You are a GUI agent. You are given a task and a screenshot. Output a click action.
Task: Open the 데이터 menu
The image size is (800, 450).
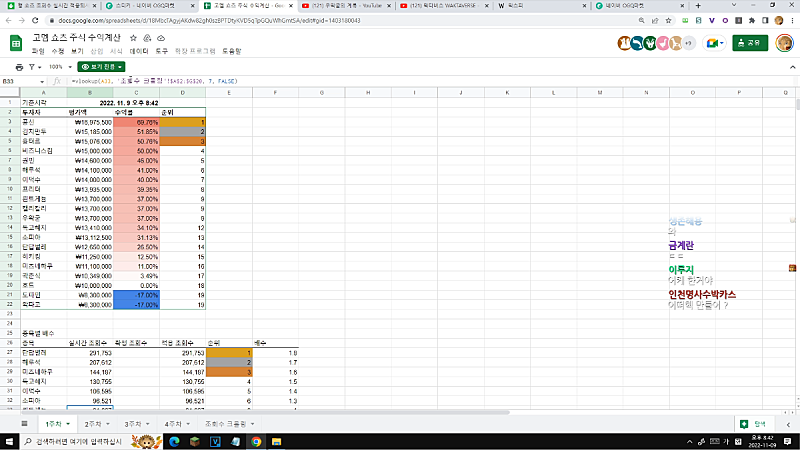tap(139, 51)
